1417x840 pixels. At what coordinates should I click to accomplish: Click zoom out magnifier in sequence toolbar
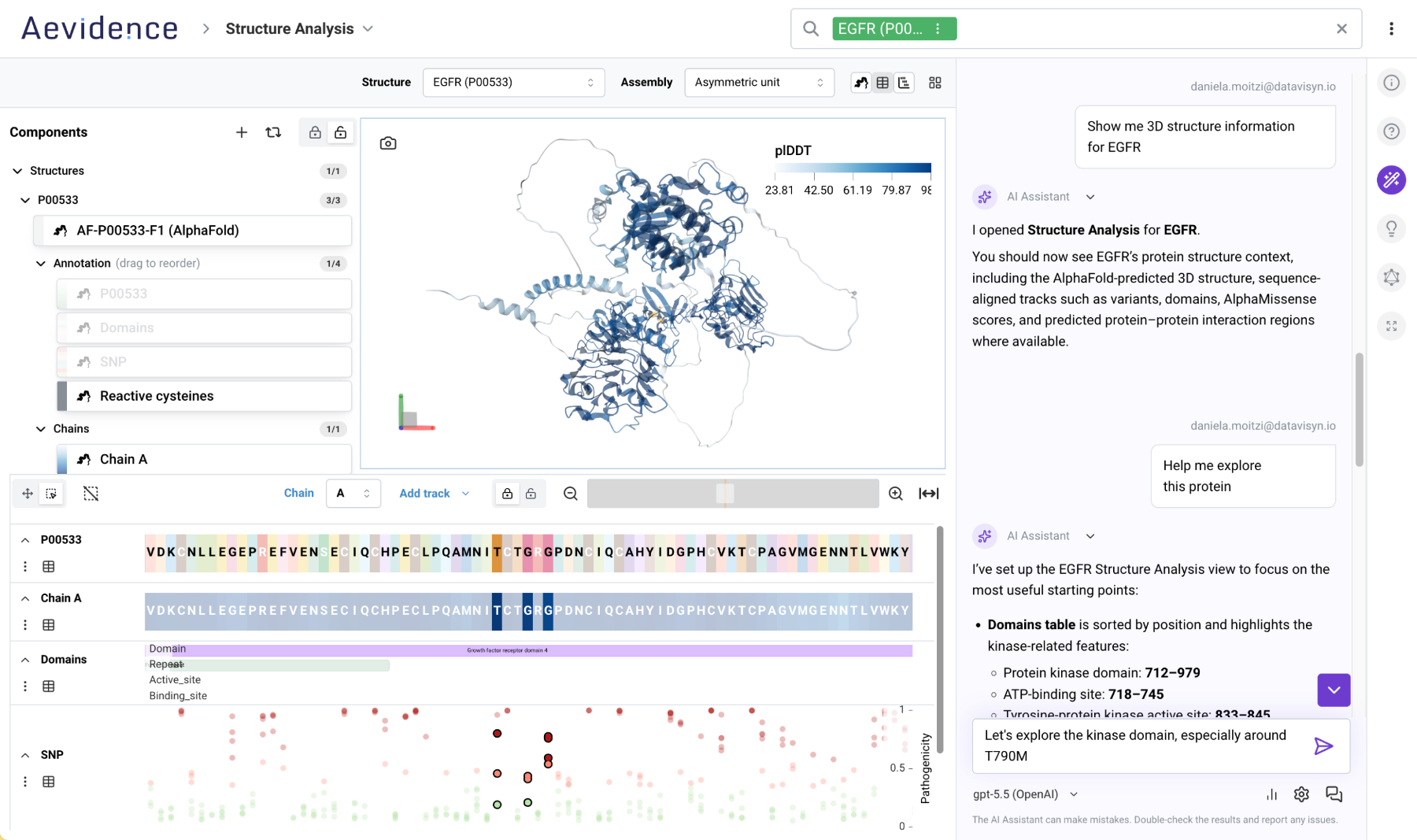point(571,494)
